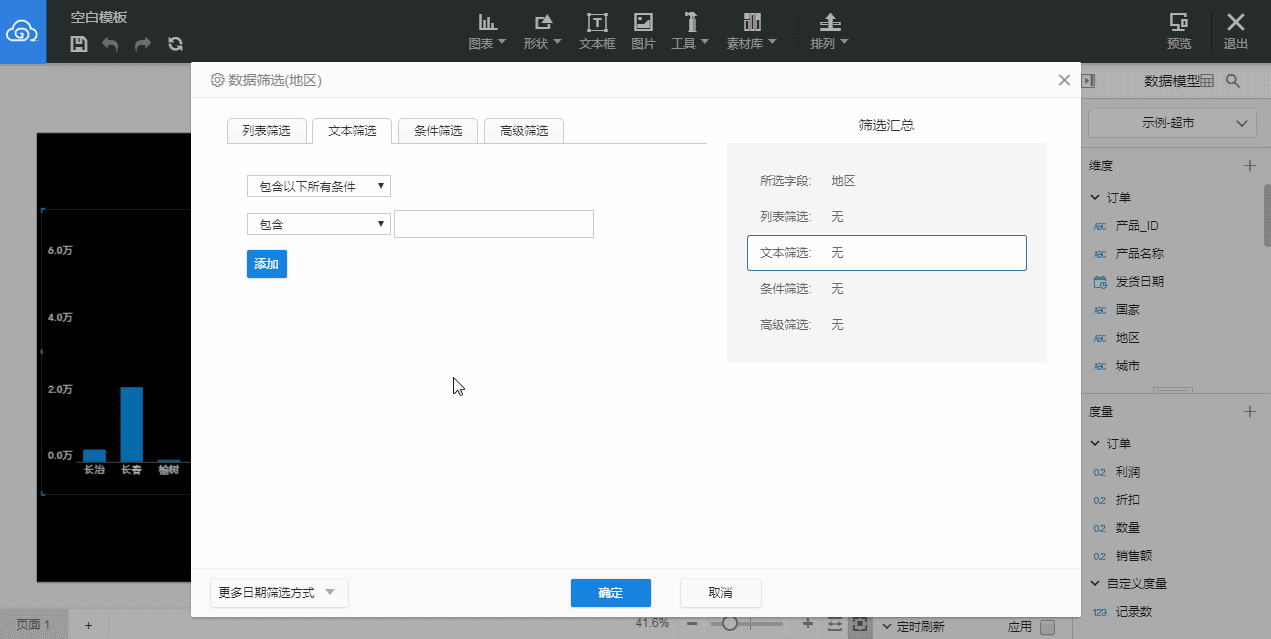1271x639 pixels.
Task: Click the zoom out minus icon
Action: [692, 623]
